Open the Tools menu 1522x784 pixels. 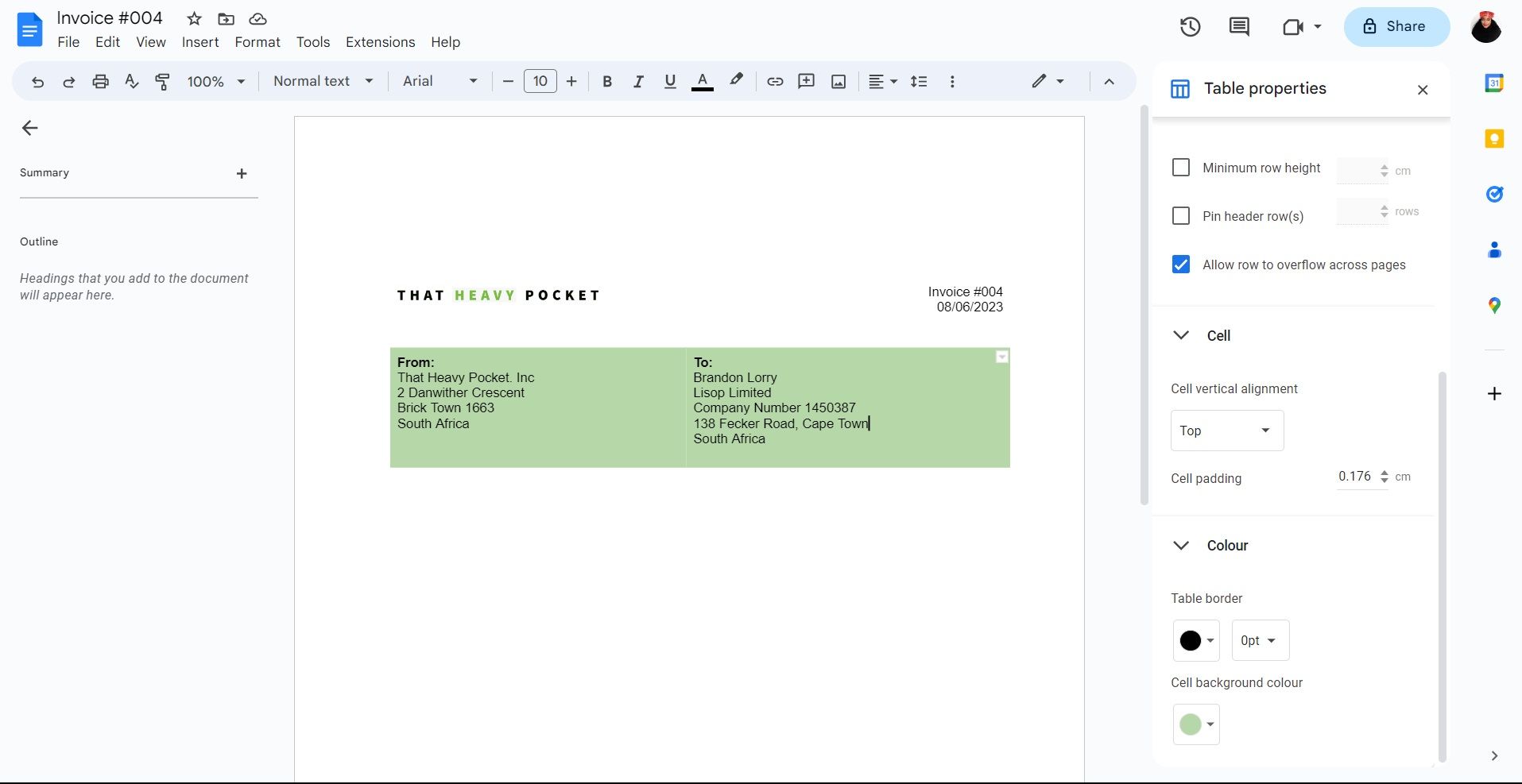coord(313,42)
